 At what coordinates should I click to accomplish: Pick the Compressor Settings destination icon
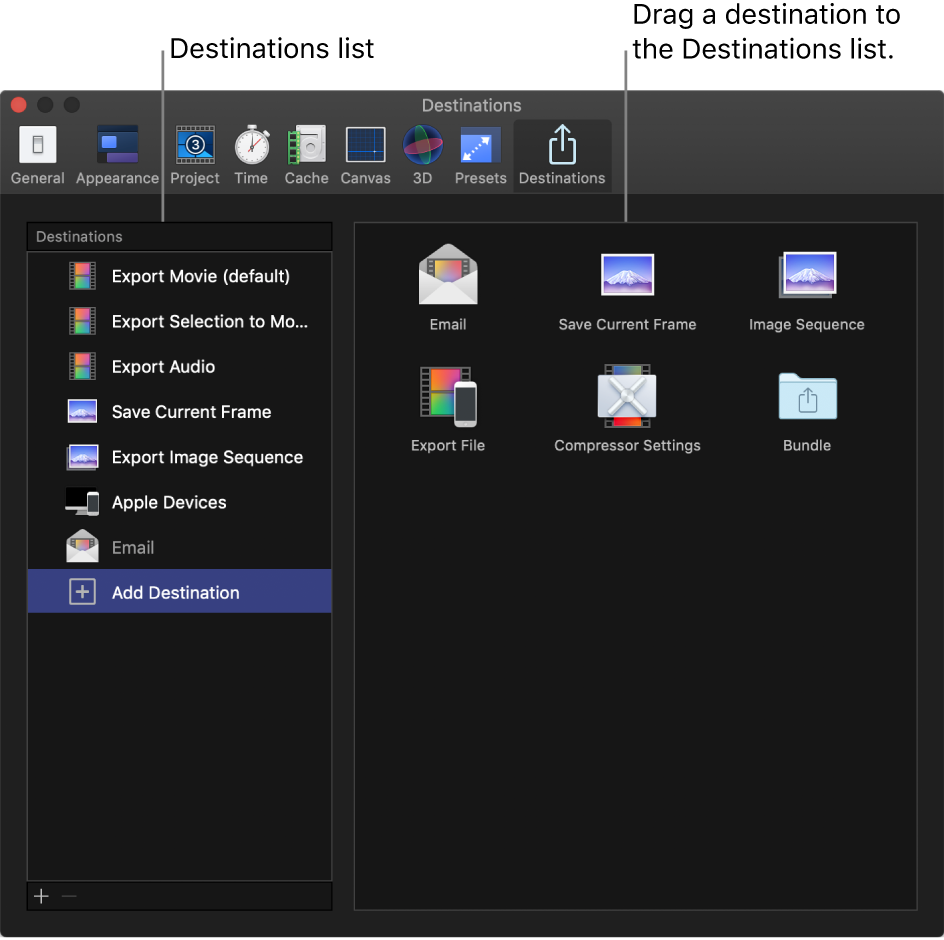click(x=627, y=396)
